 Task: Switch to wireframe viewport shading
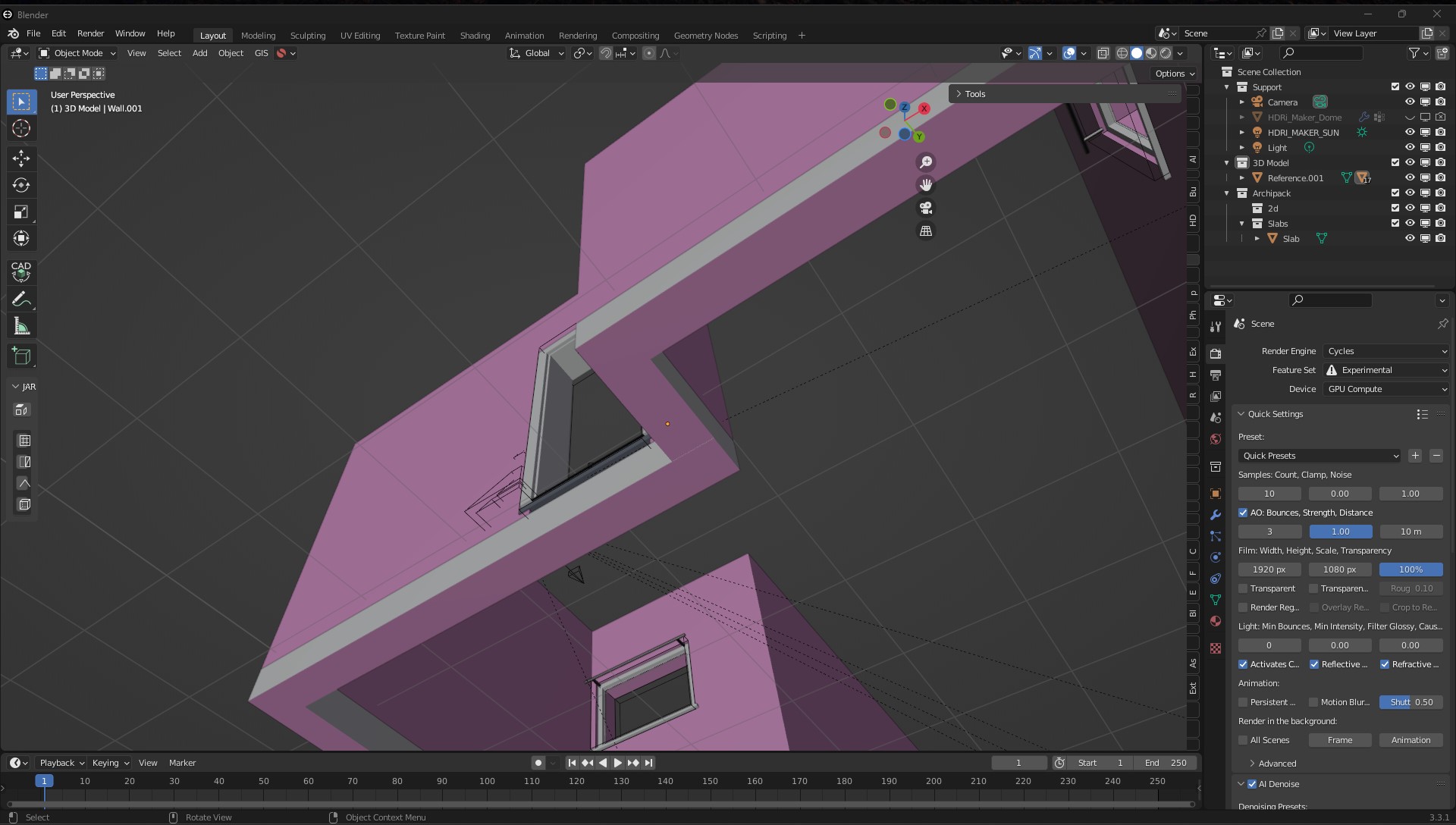click(x=1122, y=53)
